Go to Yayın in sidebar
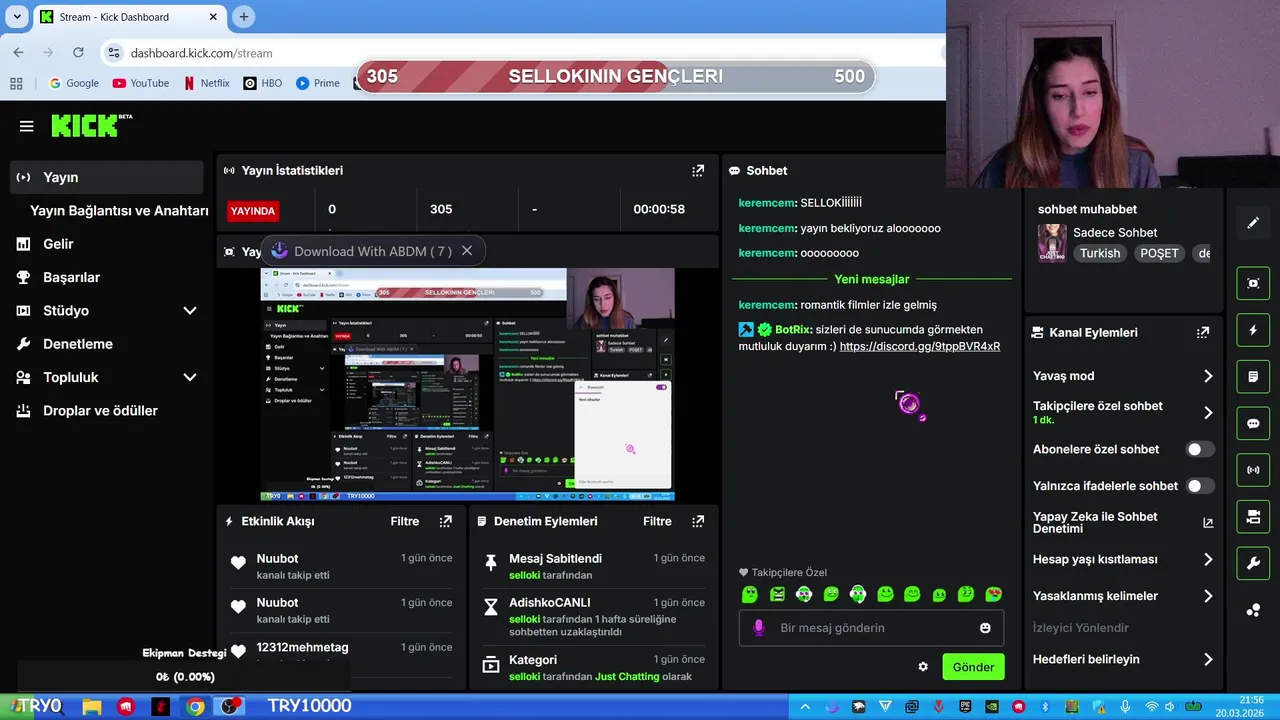Screen dimensions: 1280x720 point(106,177)
